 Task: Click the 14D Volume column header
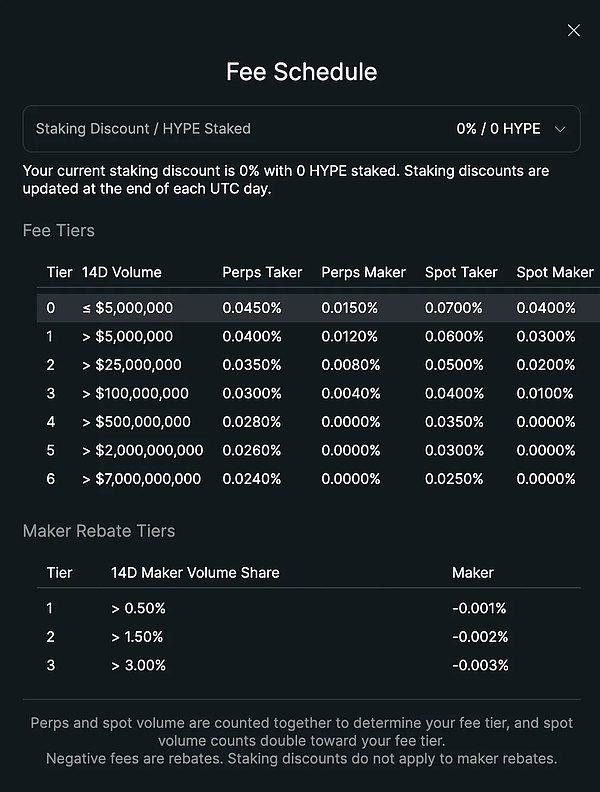122,272
